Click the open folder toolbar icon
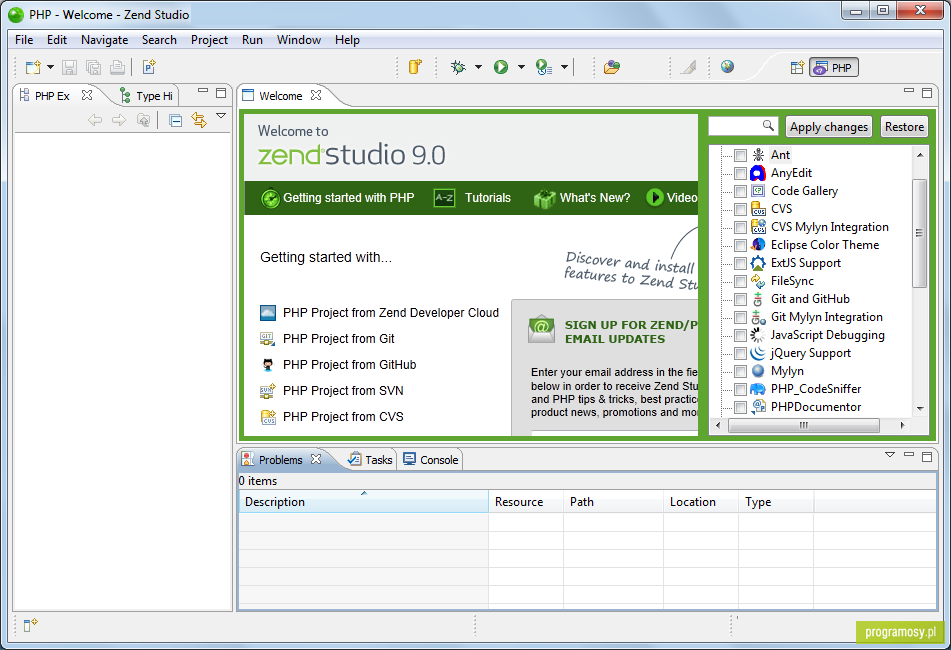This screenshot has height=650, width=951. click(612, 67)
